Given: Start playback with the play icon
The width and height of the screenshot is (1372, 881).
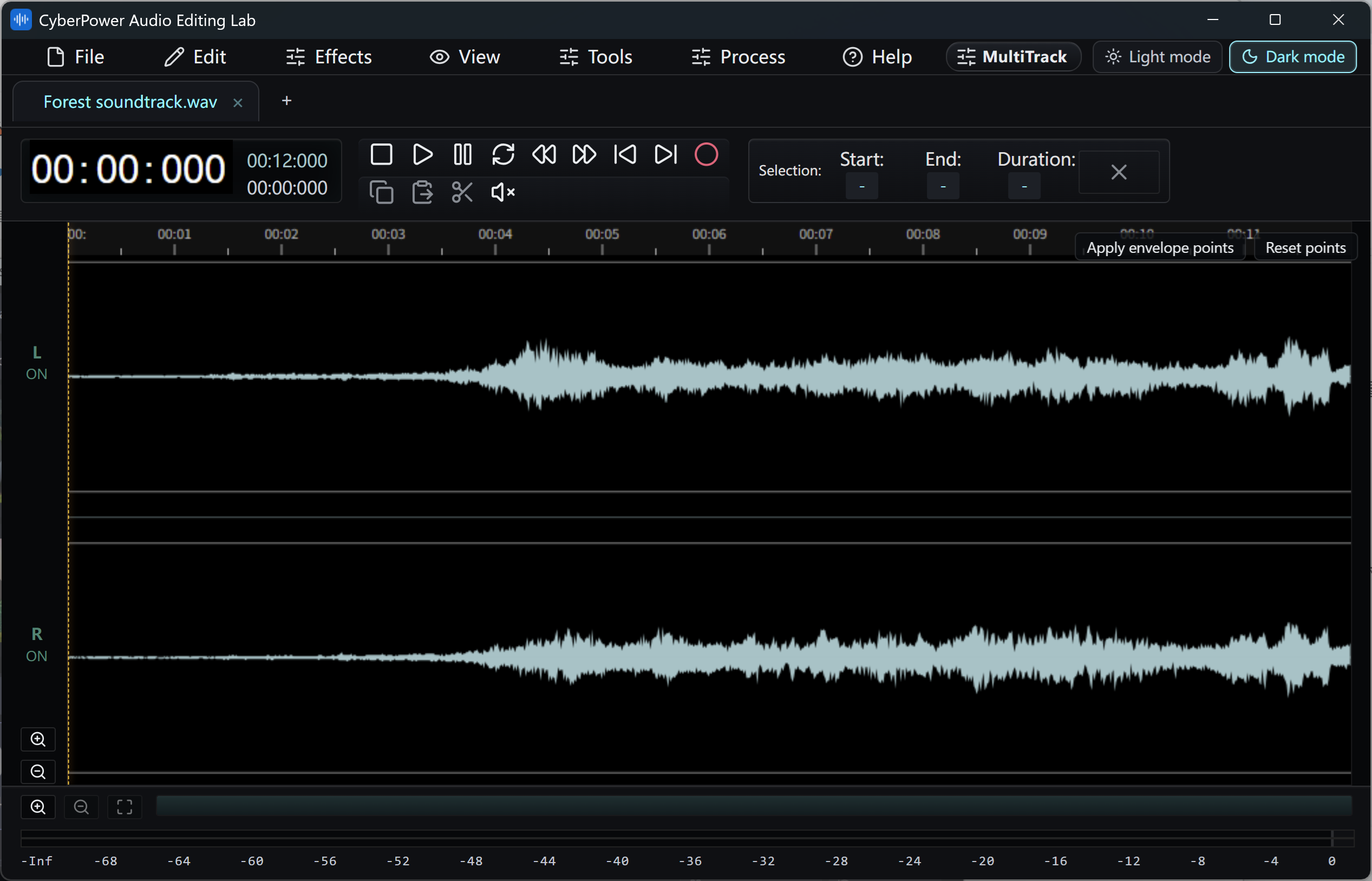Looking at the screenshot, I should click(x=423, y=154).
